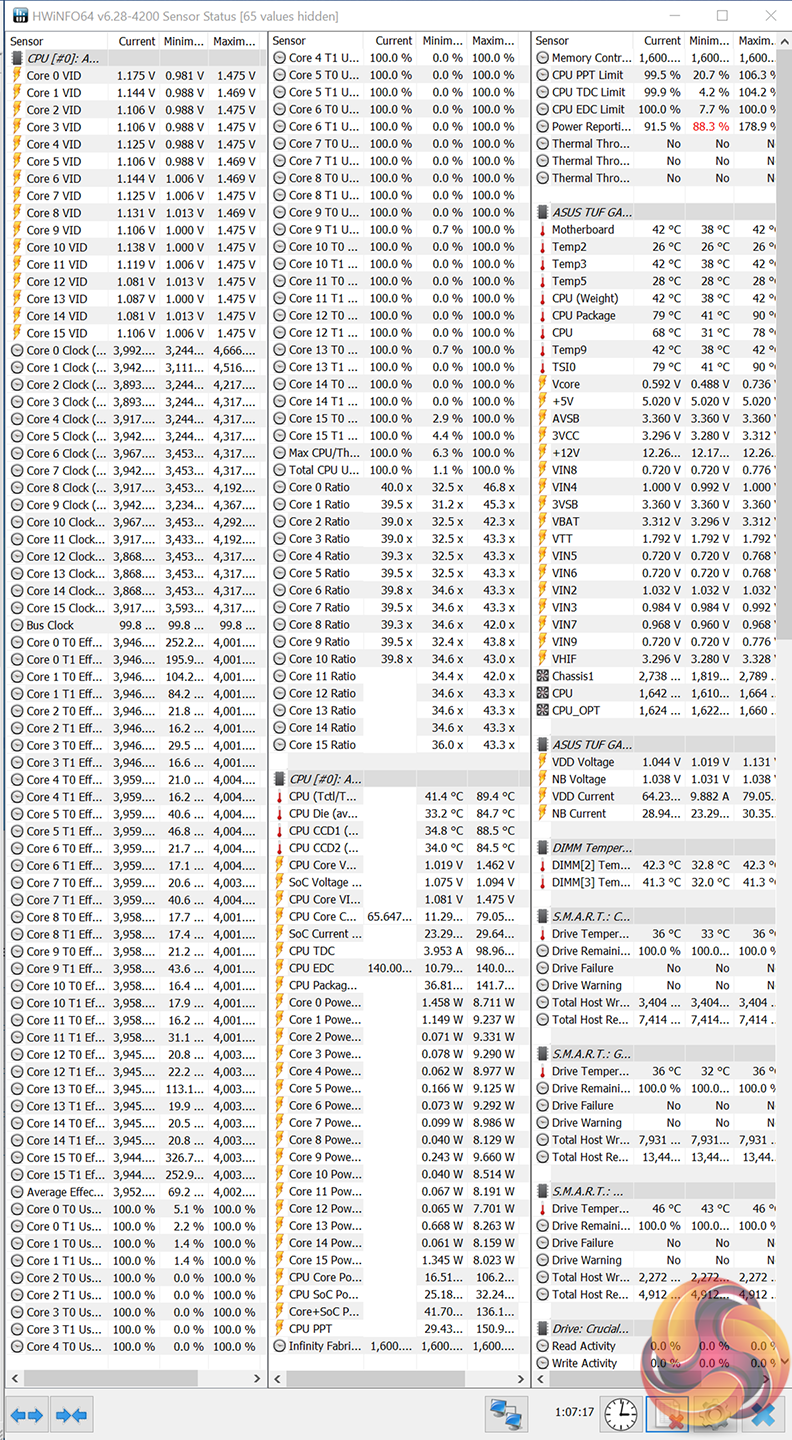Image resolution: width=792 pixels, height=1440 pixels.
Task: Click the circle icon beside Memory Contr...
Action: [x=543, y=58]
